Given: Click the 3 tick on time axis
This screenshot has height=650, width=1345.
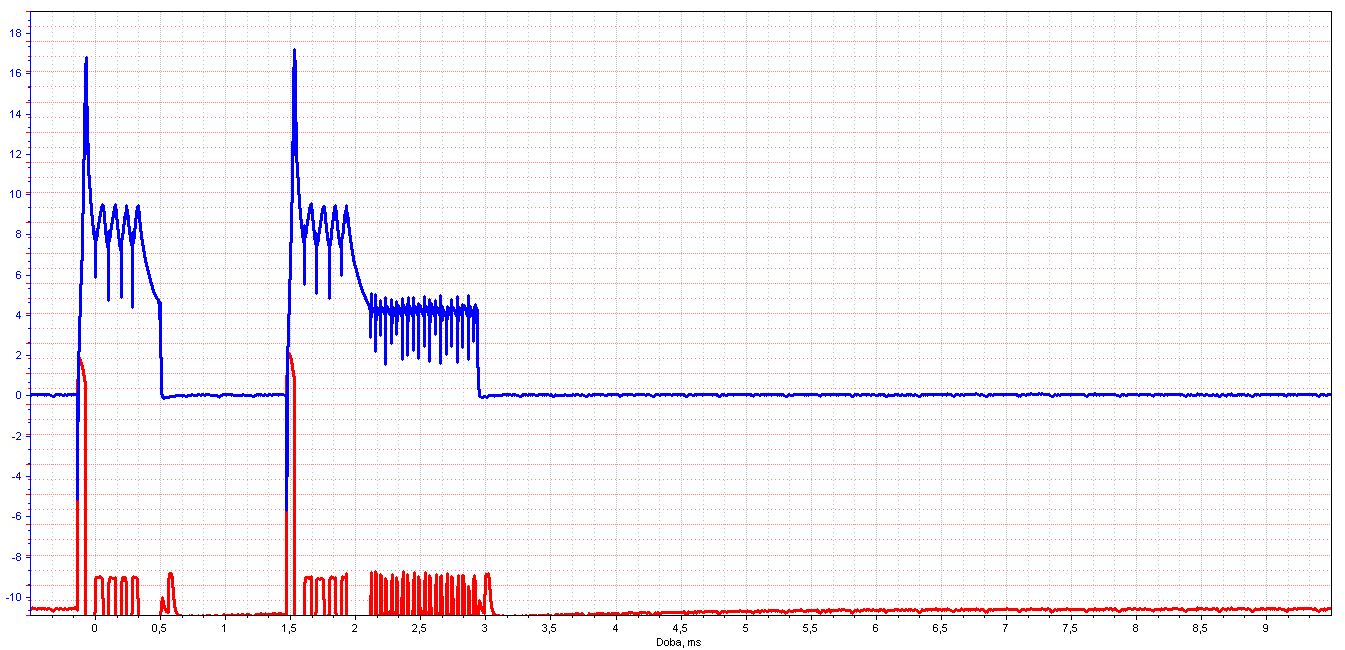Looking at the screenshot, I should click(485, 628).
